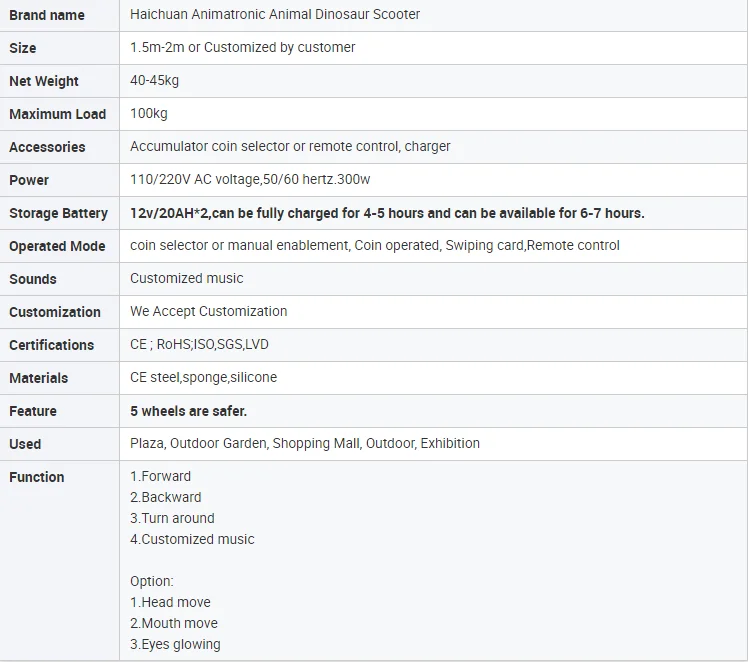The image size is (748, 662).
Task: Click '3.Turn around' function item
Action: click(172, 518)
